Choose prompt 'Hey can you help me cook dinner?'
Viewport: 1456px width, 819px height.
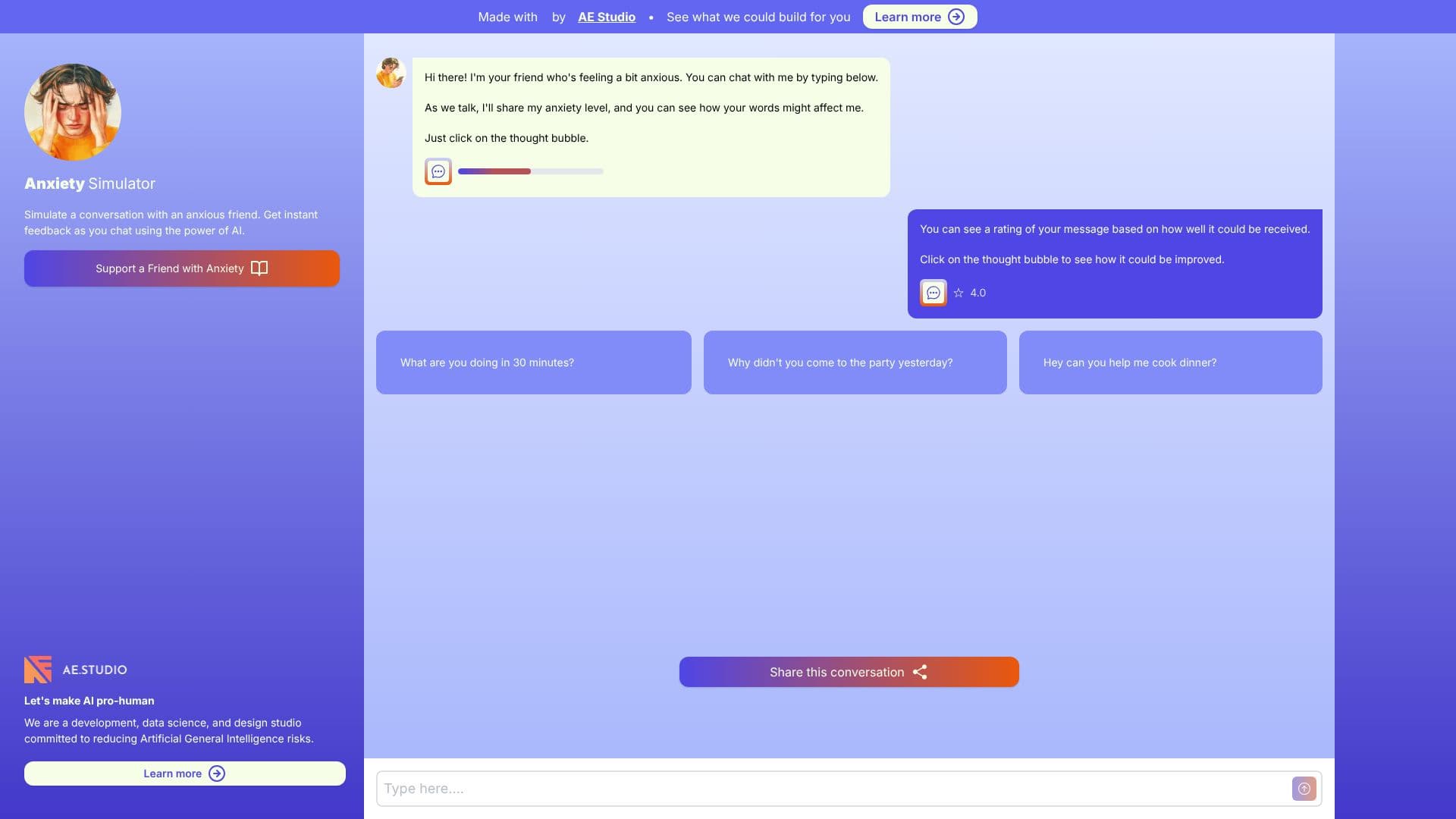1171,362
